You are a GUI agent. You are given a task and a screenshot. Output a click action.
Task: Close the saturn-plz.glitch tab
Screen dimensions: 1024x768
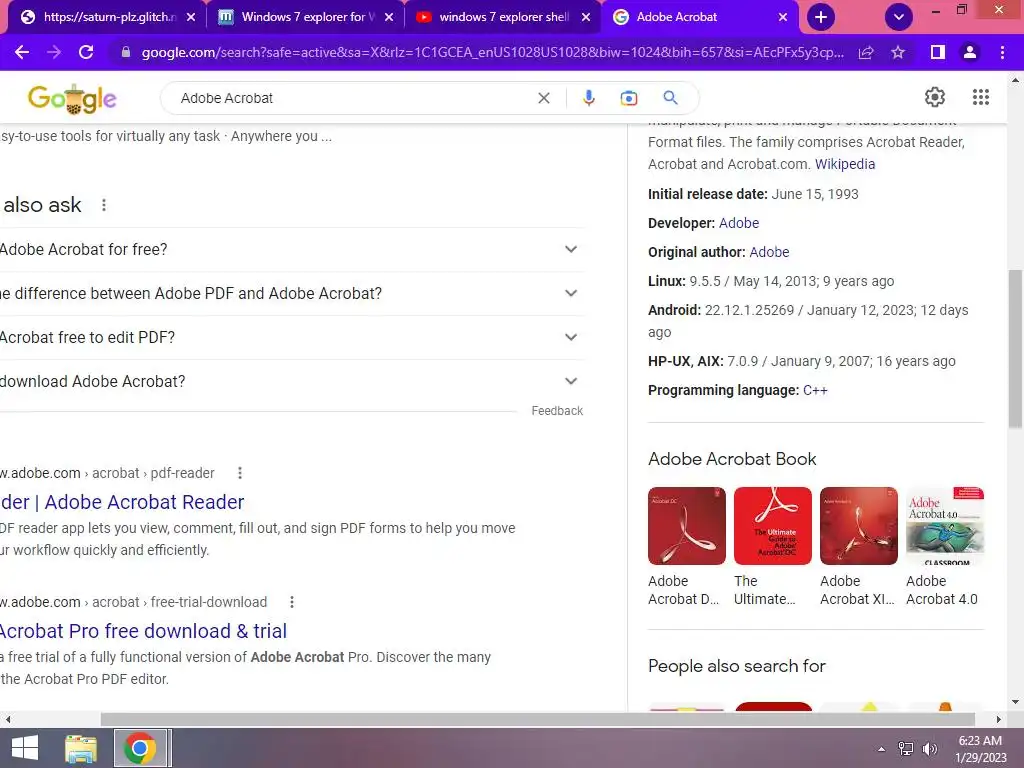point(191,17)
